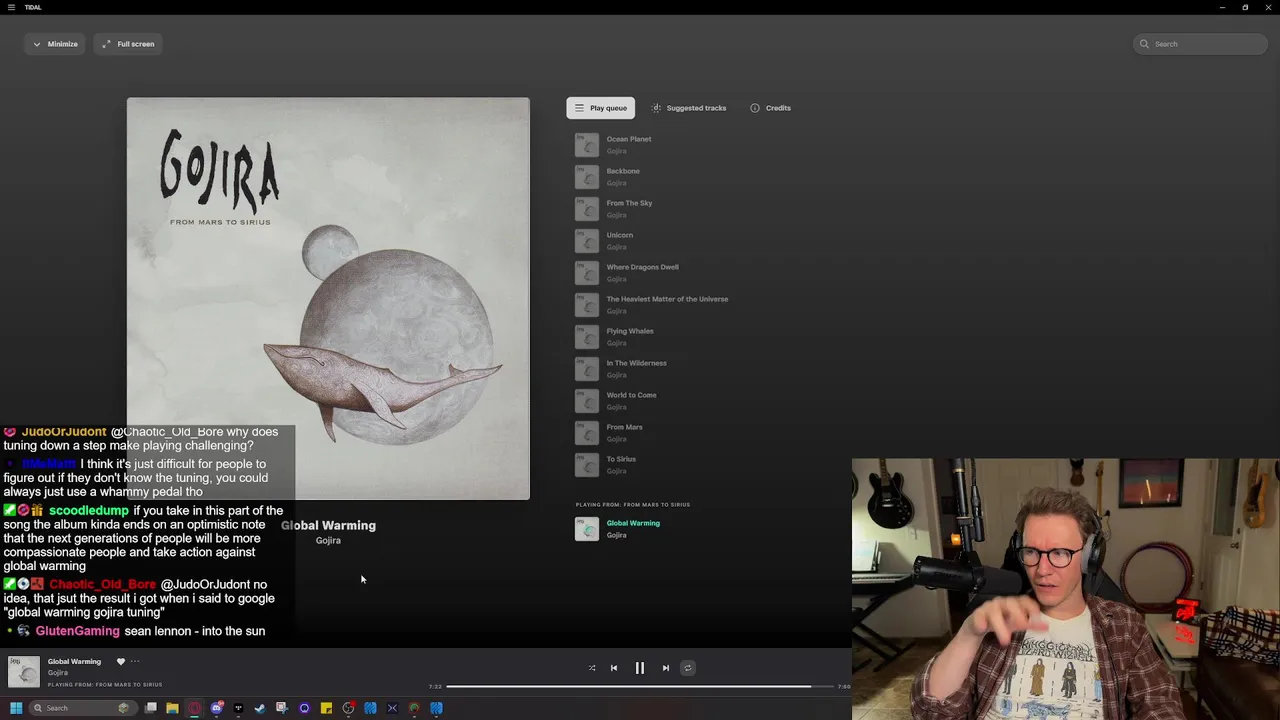Skip to the next track

coord(666,668)
